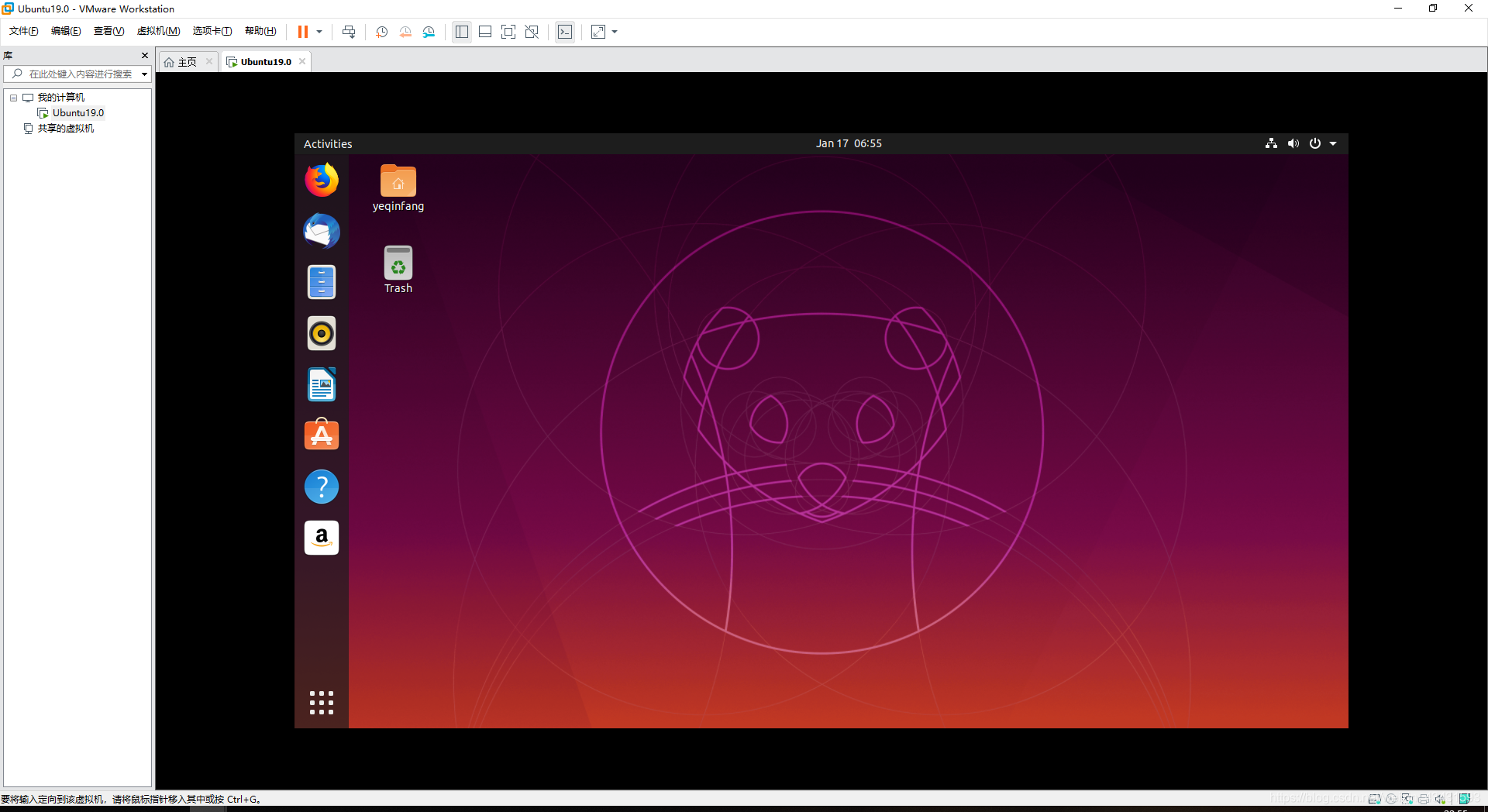
Task: Select 共享的虚拟机 in the library
Action: tap(66, 128)
